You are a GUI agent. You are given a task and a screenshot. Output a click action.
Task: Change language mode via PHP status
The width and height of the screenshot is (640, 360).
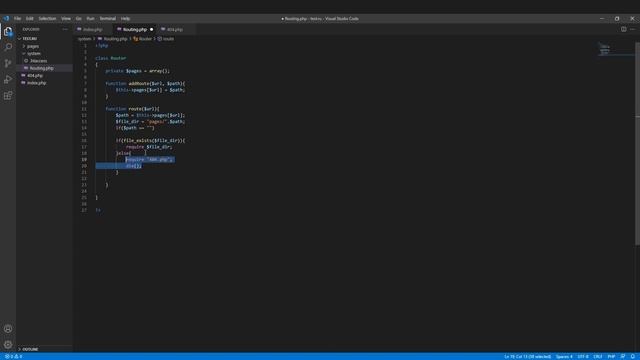tap(611, 356)
